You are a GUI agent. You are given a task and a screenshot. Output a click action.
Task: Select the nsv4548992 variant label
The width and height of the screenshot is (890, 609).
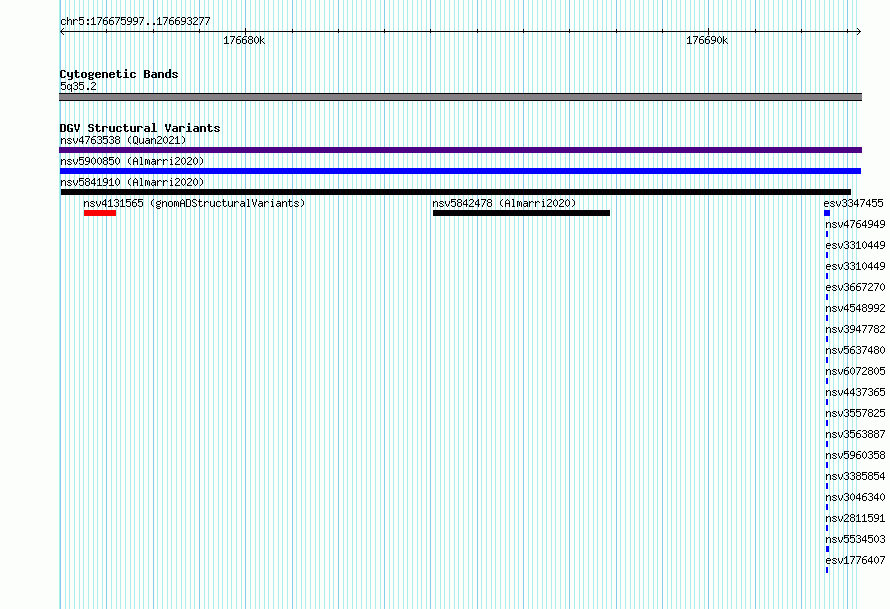pyautogui.click(x=855, y=308)
